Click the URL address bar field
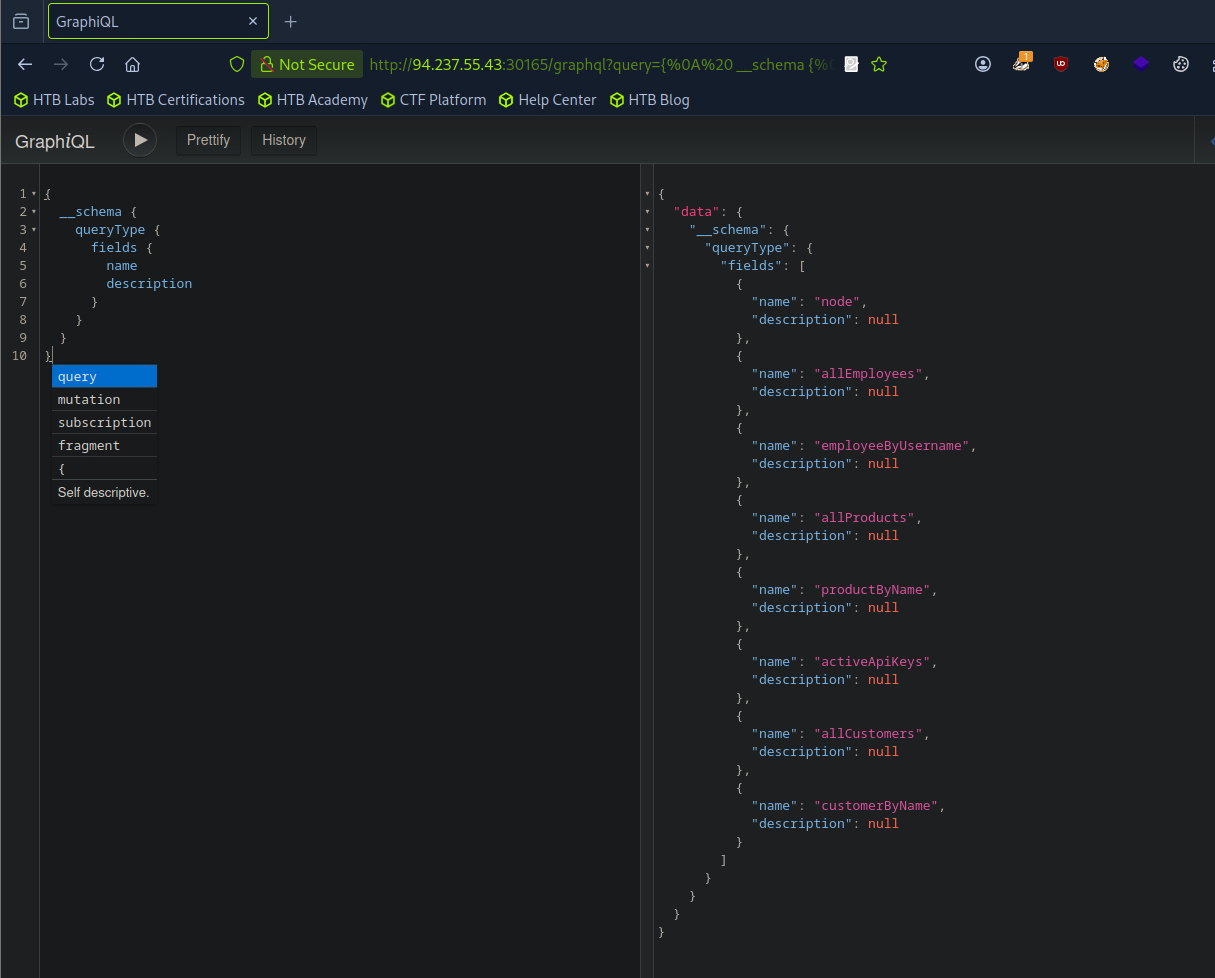The height and width of the screenshot is (978, 1215). [x=600, y=64]
